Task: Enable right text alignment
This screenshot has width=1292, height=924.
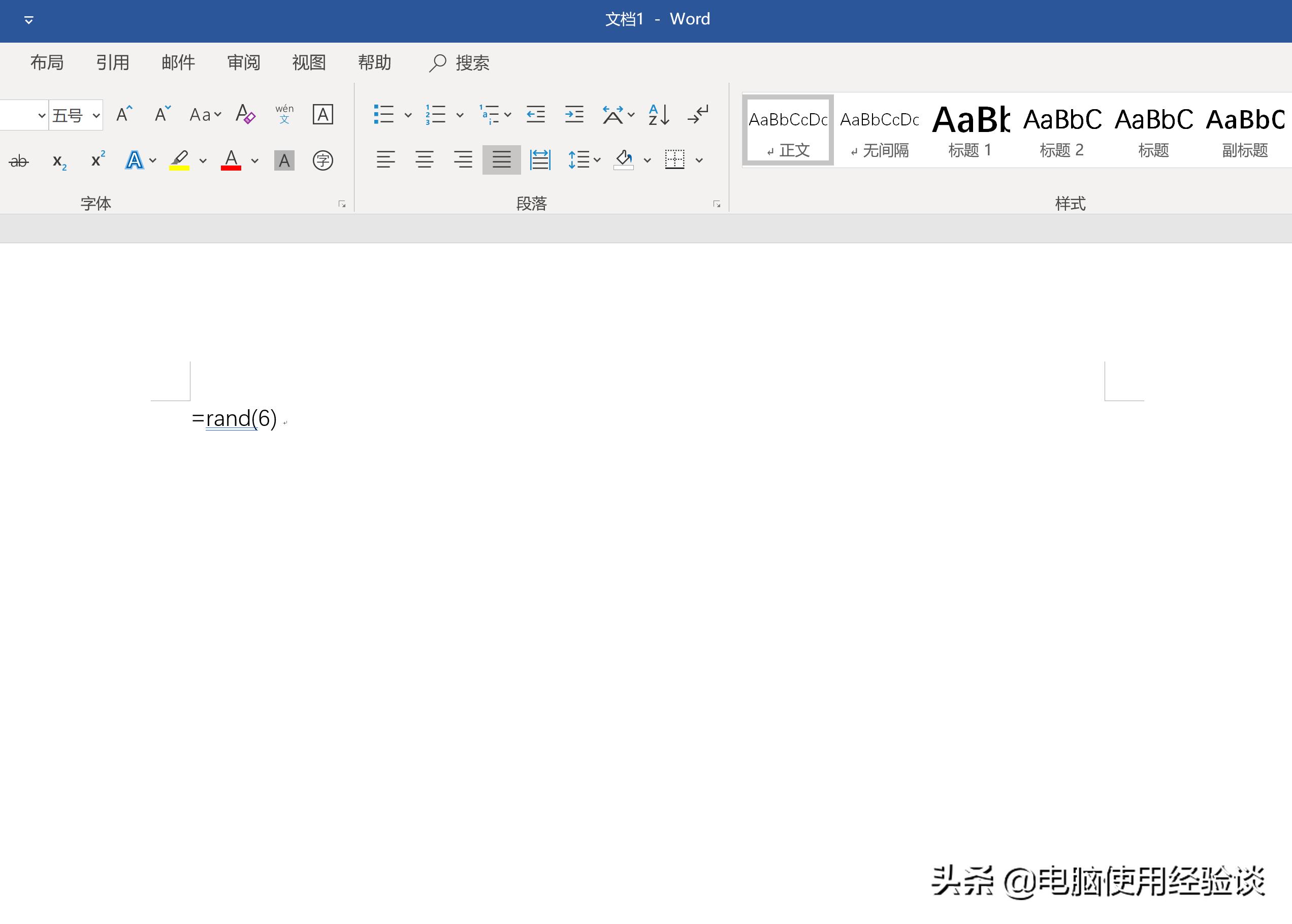Action: (464, 160)
